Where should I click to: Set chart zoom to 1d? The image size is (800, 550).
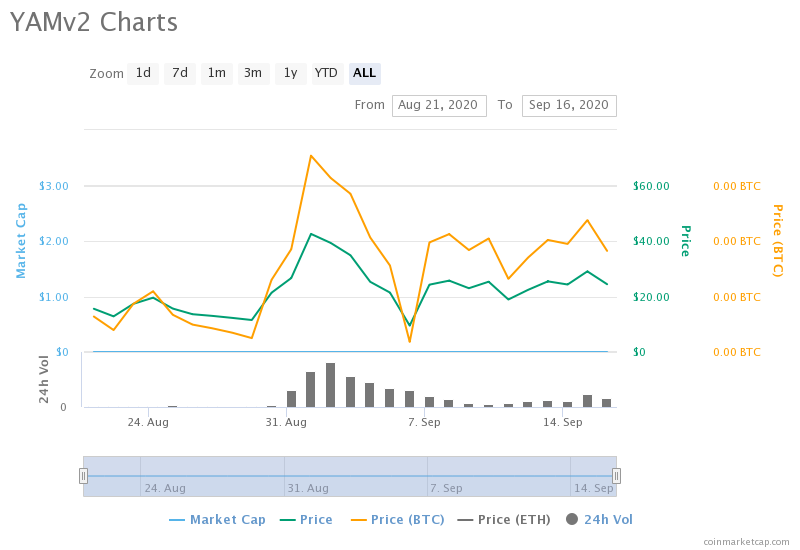click(143, 73)
